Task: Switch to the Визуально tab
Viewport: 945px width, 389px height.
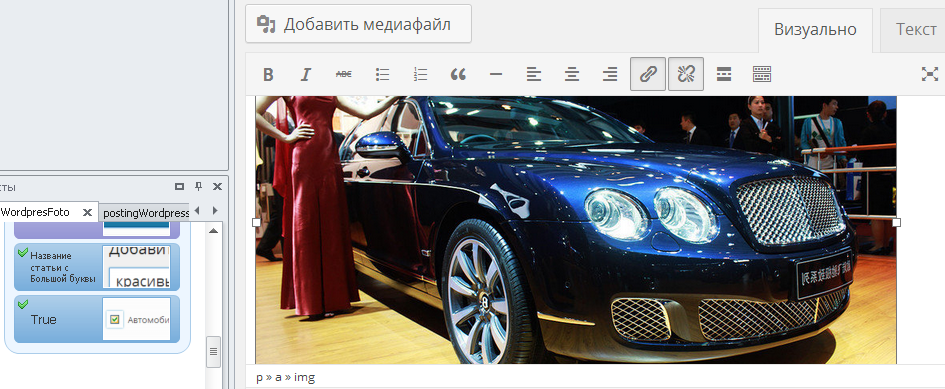Action: coord(815,30)
